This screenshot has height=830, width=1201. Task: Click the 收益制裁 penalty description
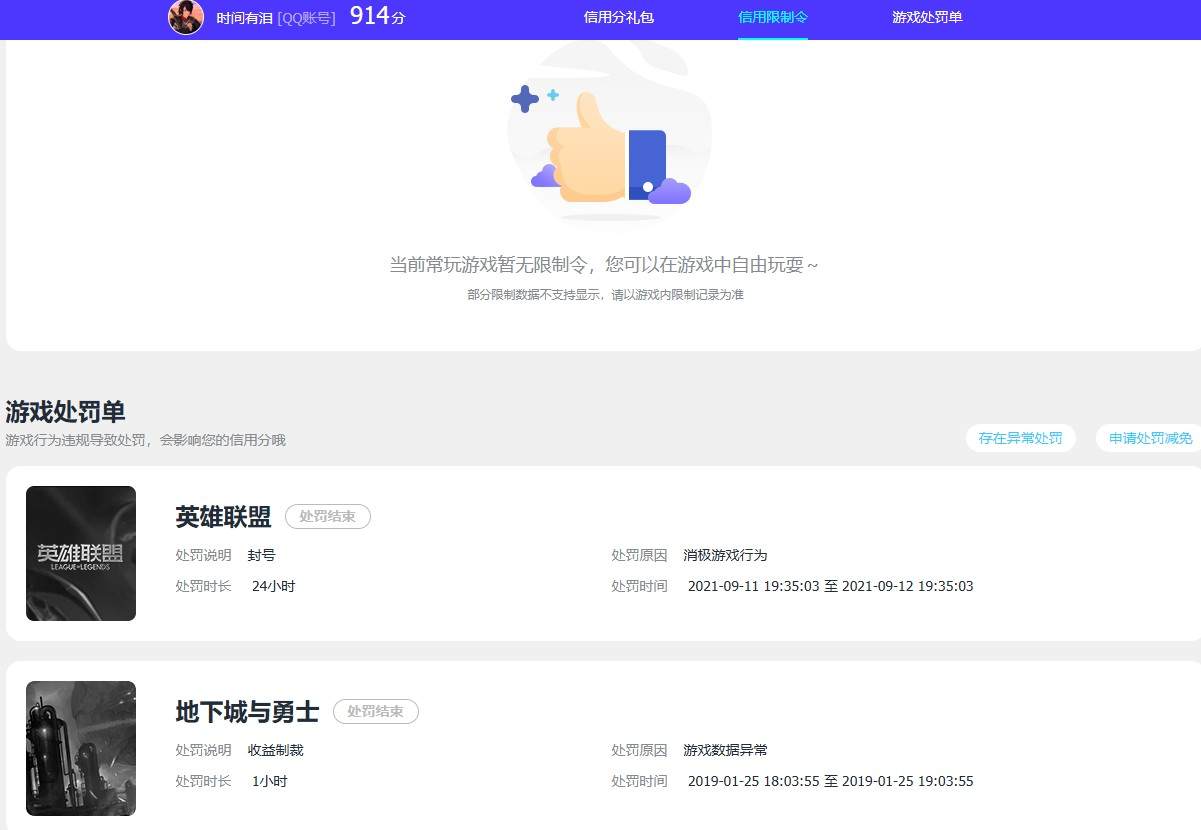[x=275, y=750]
